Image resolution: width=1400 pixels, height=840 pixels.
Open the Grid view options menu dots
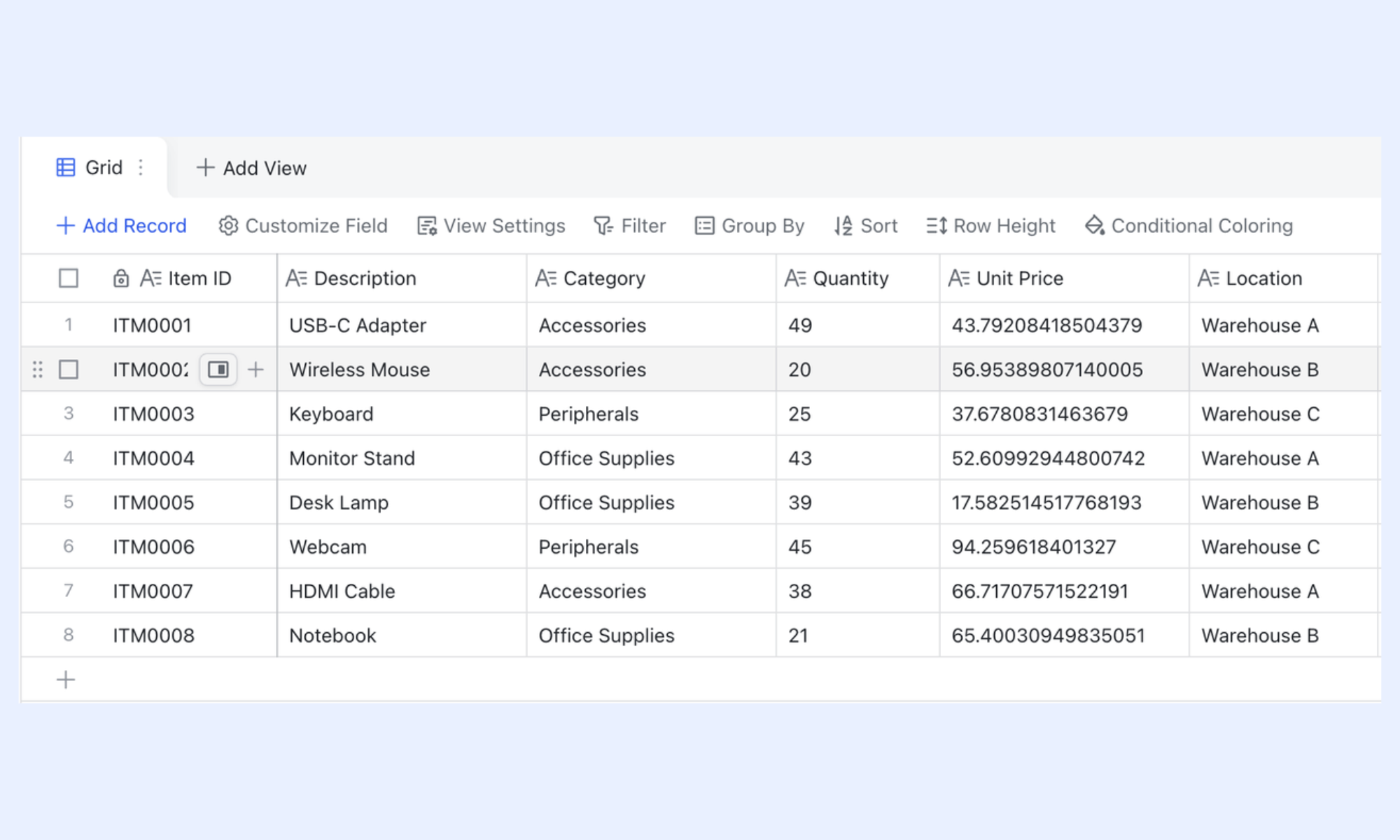pyautogui.click(x=141, y=167)
